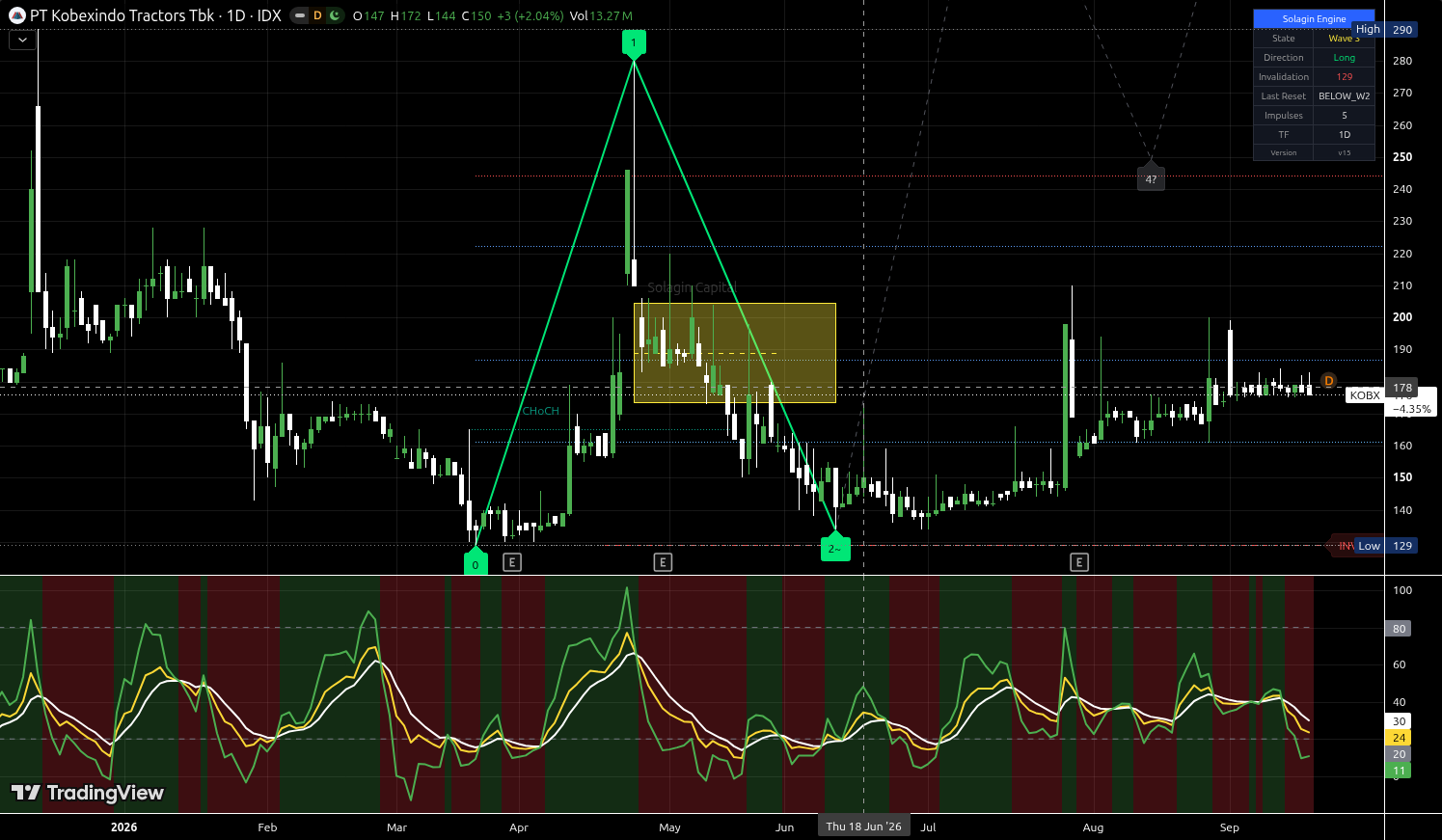Click the orange D marker beside last candle
This screenshot has width=1442, height=840.
pyautogui.click(x=1328, y=381)
